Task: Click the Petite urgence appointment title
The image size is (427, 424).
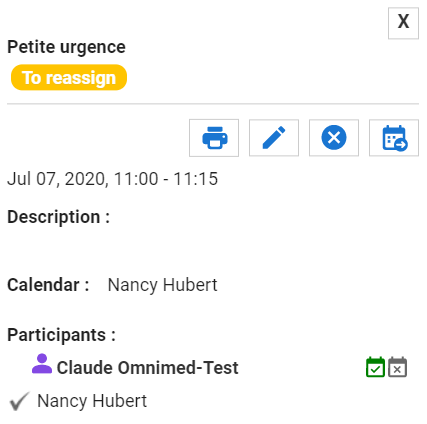Action: [66, 47]
